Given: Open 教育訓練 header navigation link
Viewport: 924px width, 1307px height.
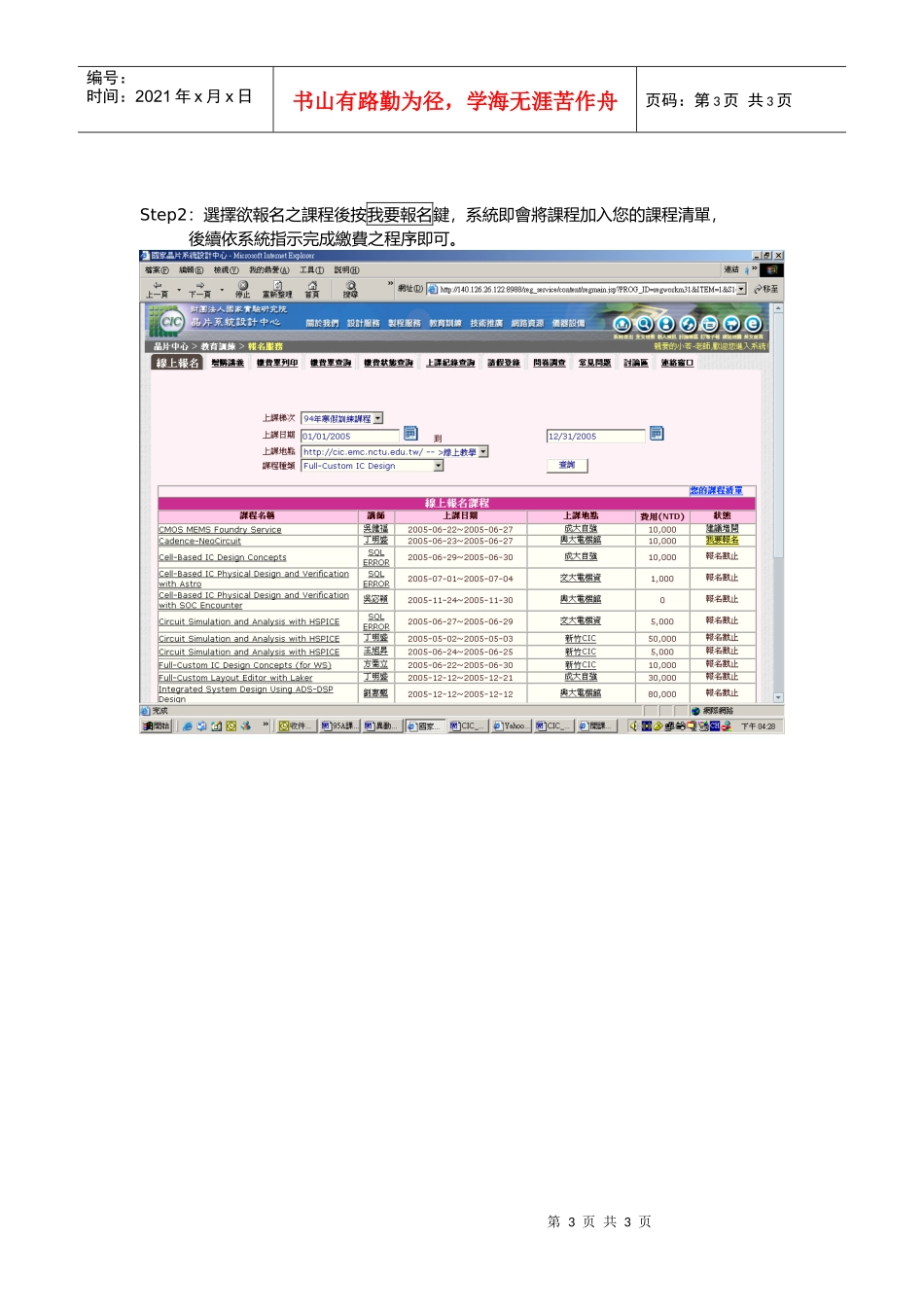Looking at the screenshot, I should pyautogui.click(x=445, y=323).
